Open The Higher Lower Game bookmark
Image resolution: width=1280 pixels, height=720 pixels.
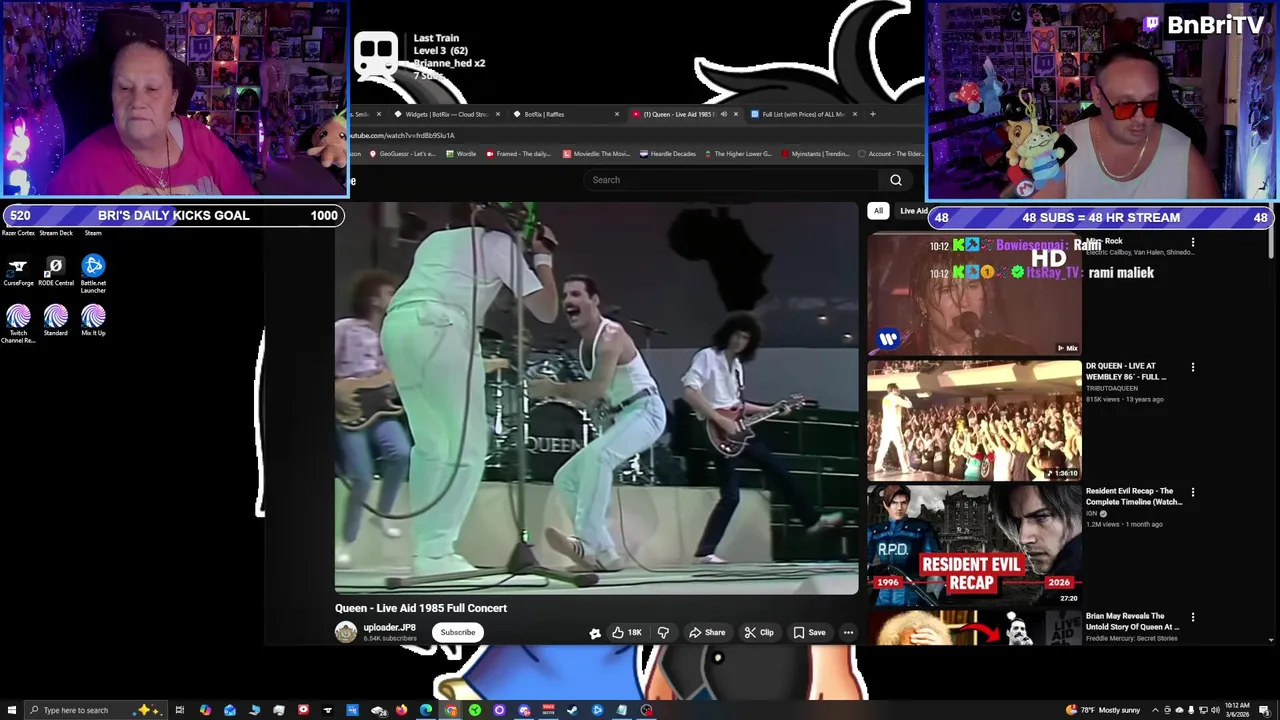pos(739,154)
